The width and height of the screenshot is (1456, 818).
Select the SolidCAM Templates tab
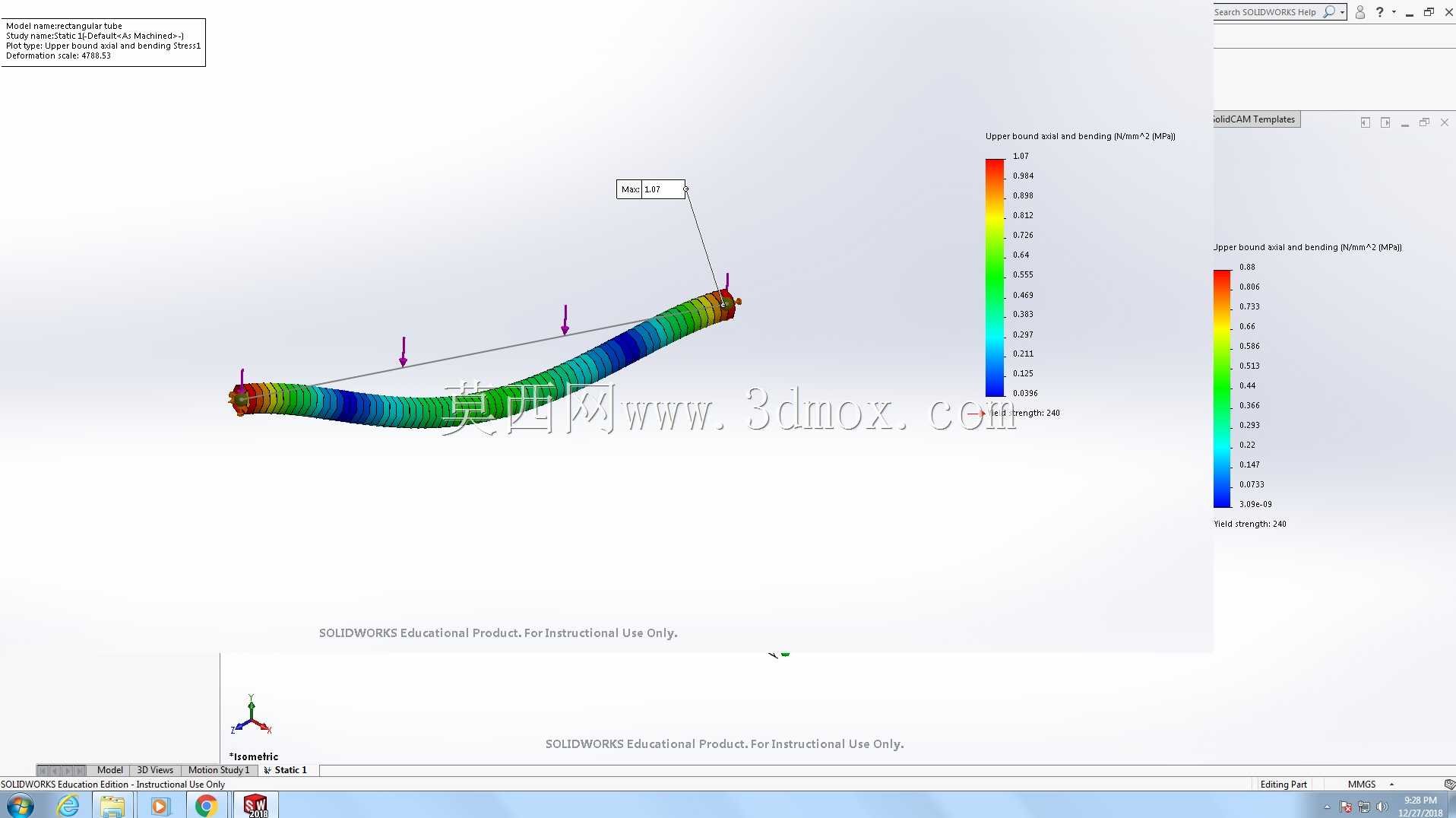1255,119
